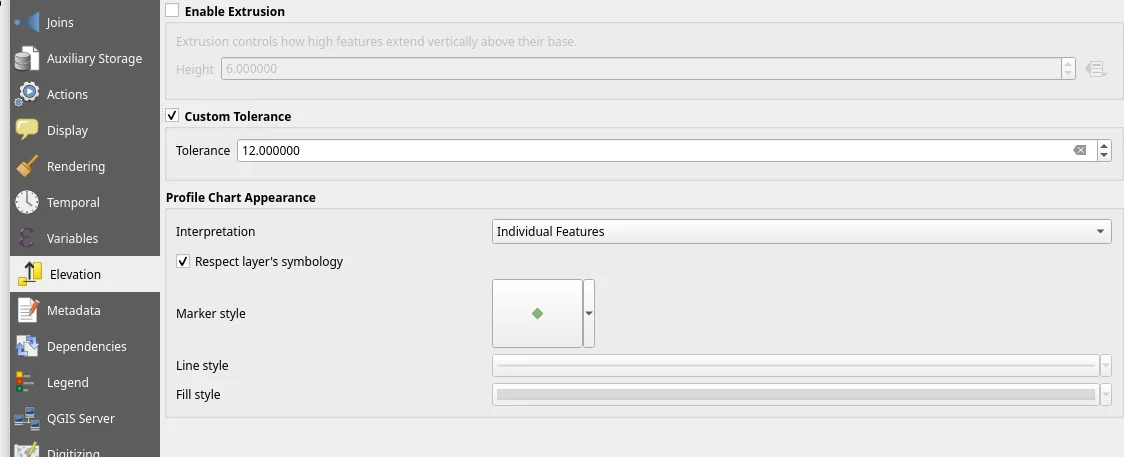
Task: Increase Tolerance with the up arrow
Action: point(1104,146)
